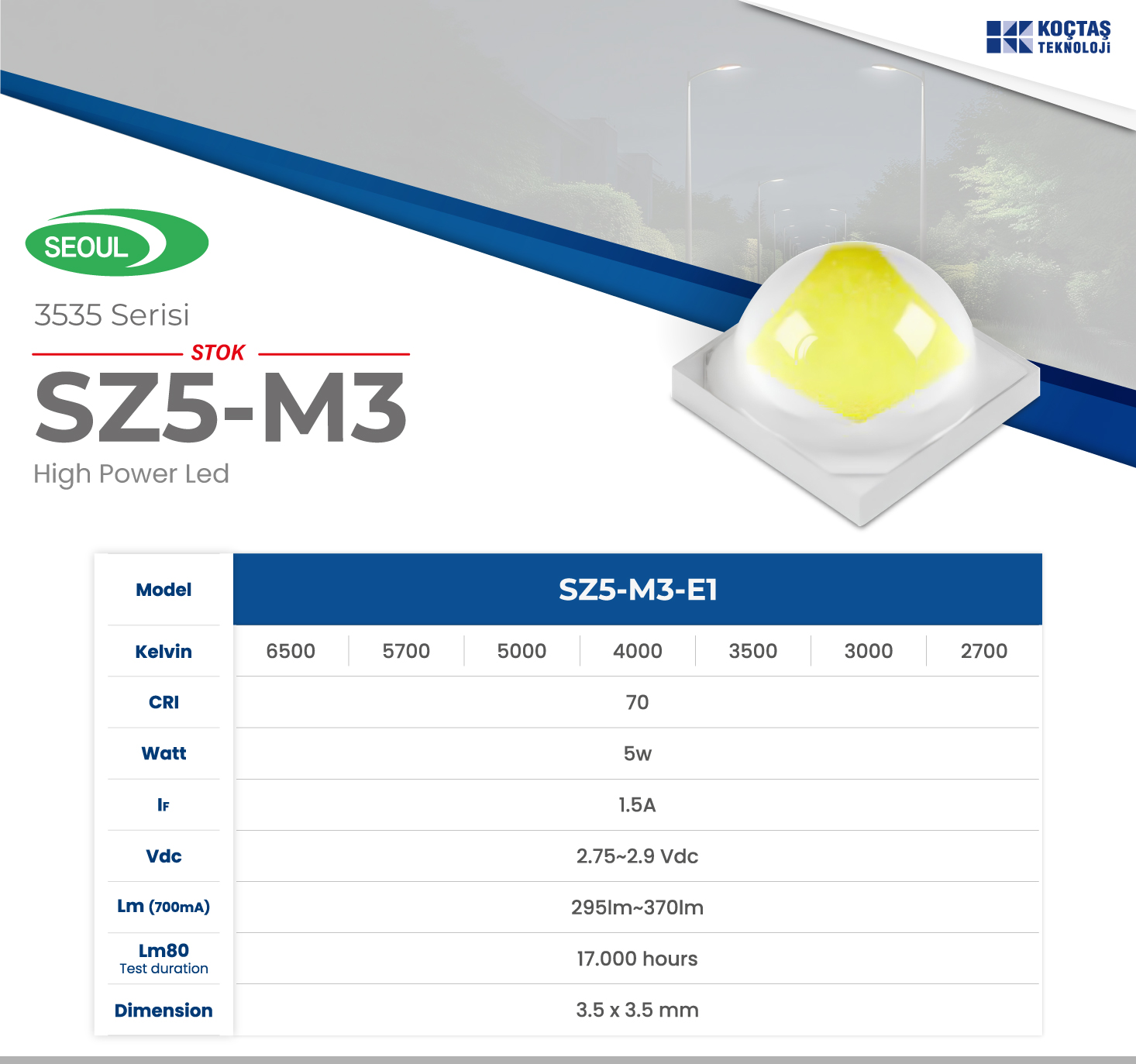Click the 'Lm (700mA)' row label

click(164, 907)
